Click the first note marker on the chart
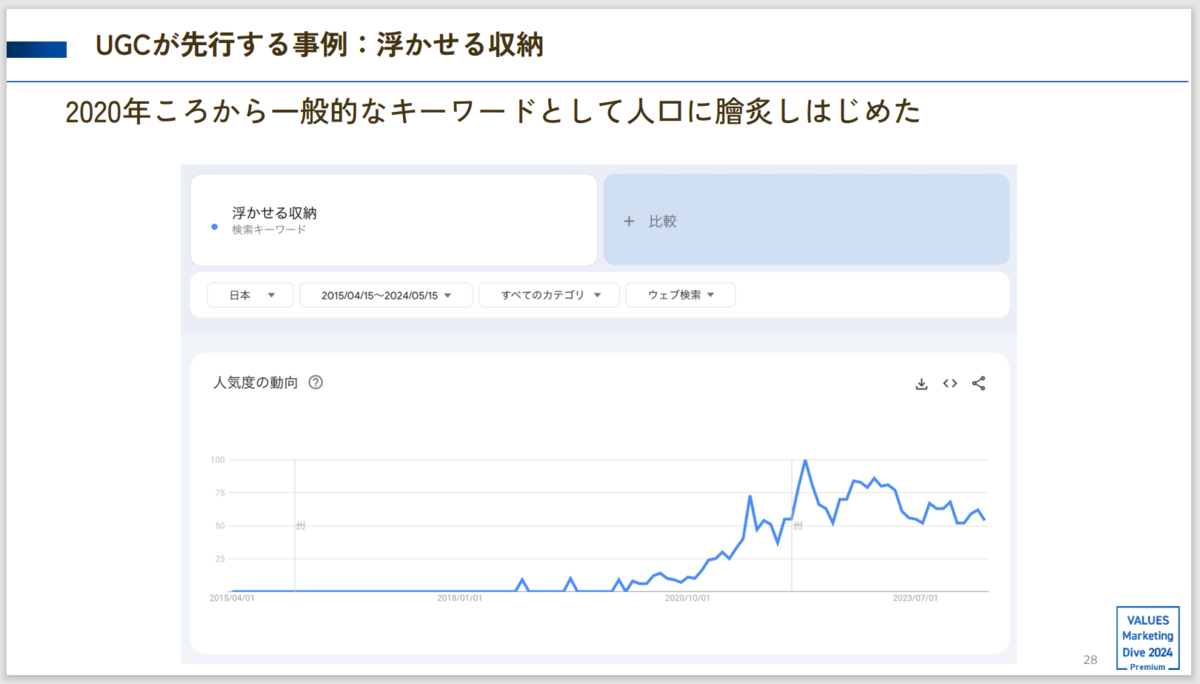Viewport: 1200px width, 684px height. click(299, 525)
